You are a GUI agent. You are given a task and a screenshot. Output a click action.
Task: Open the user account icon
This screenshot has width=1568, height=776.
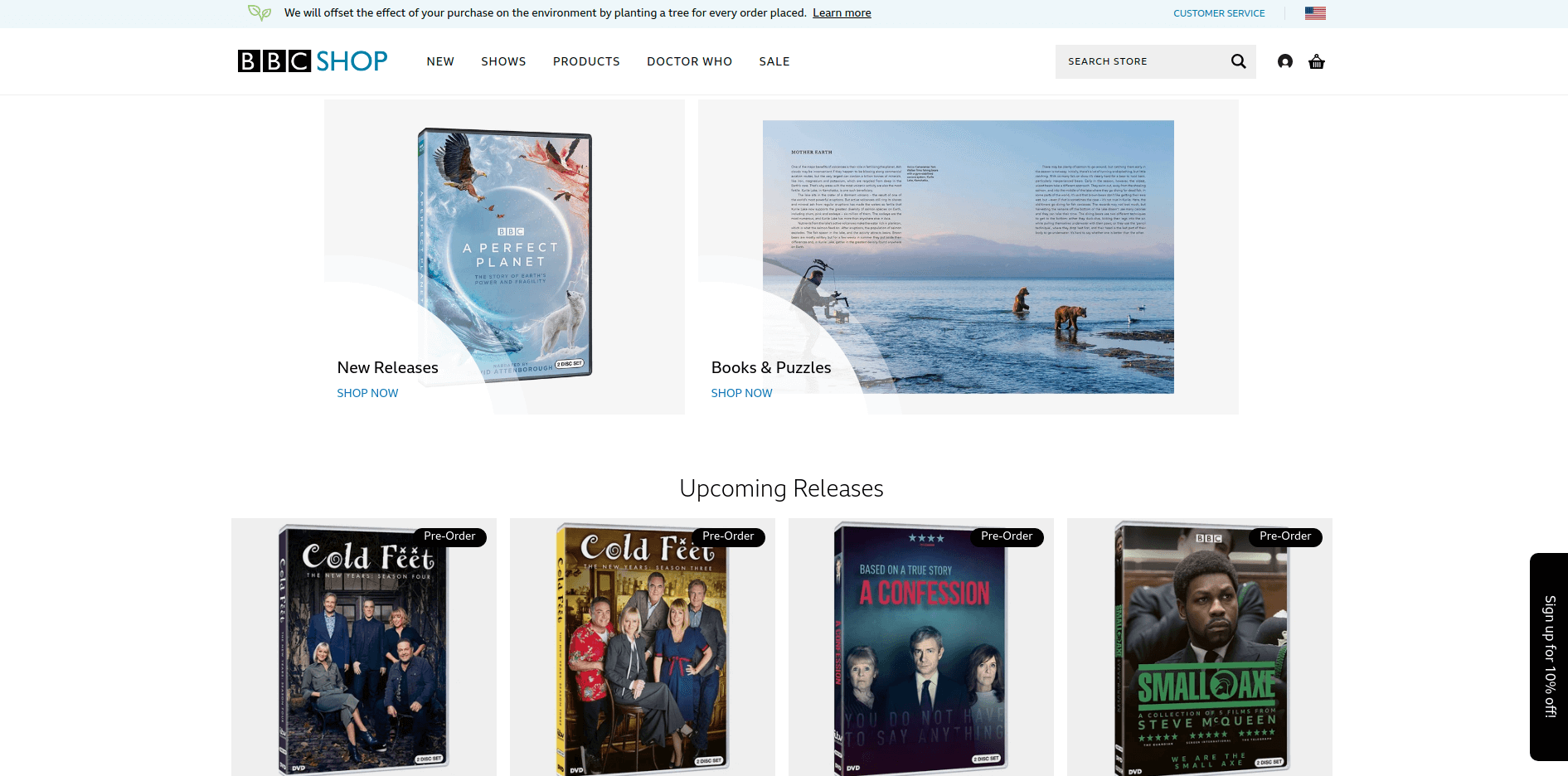tap(1285, 61)
